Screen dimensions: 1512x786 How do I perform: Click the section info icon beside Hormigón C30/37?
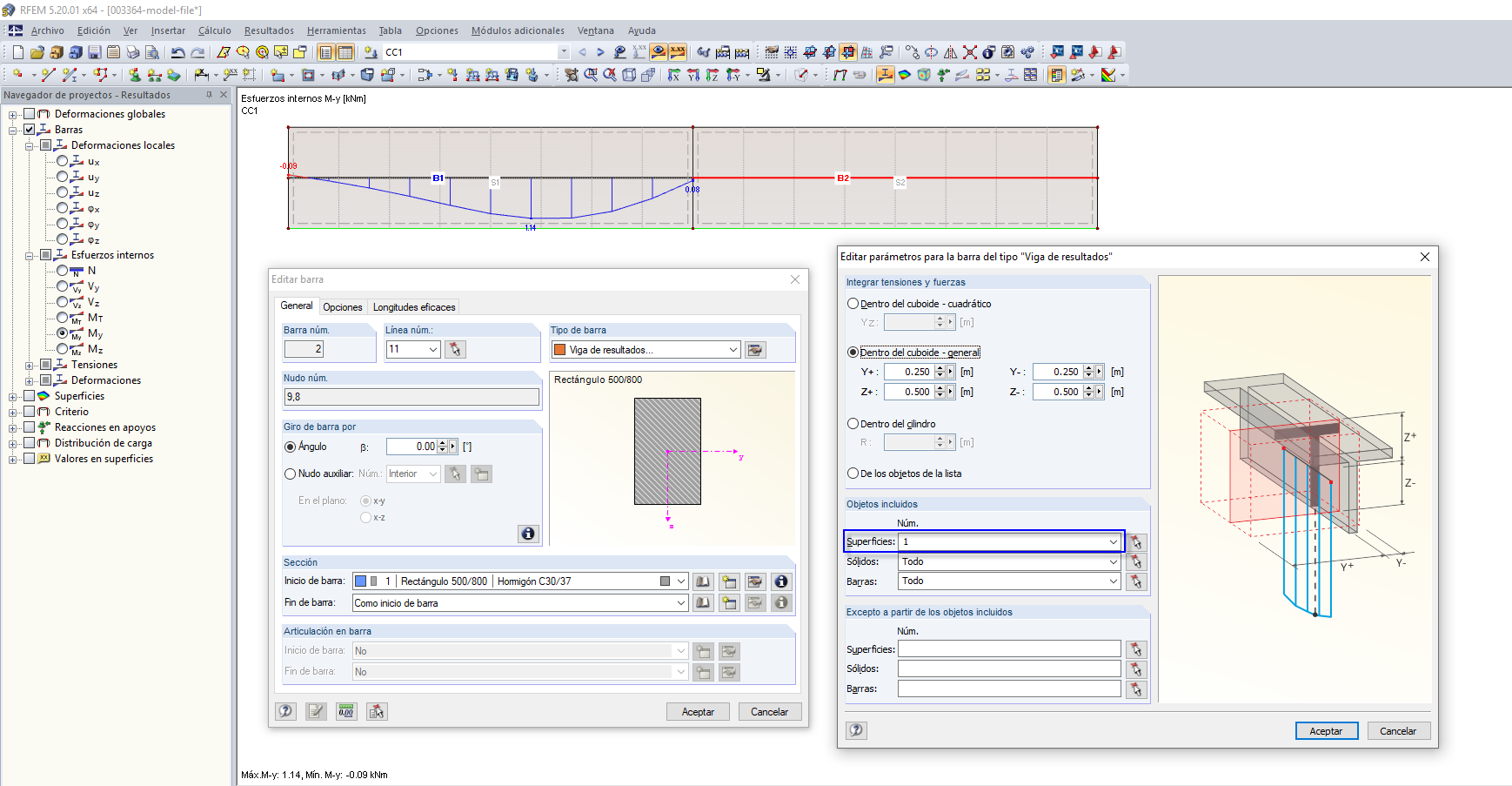[x=781, y=581]
